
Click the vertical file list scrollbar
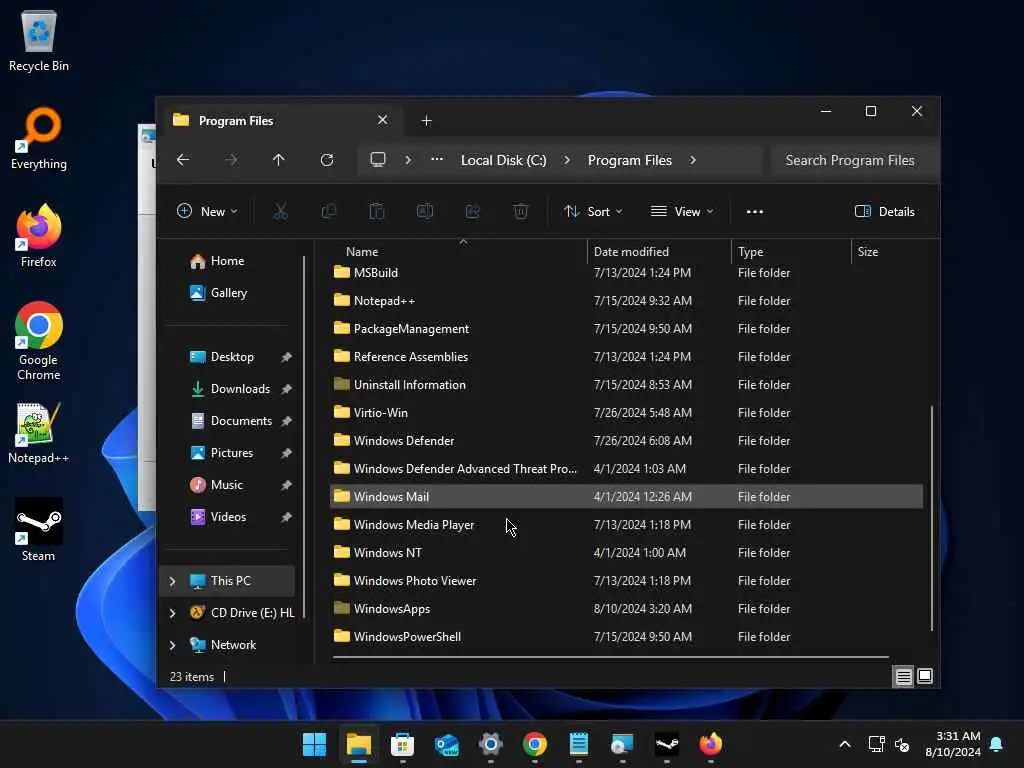tap(932, 518)
